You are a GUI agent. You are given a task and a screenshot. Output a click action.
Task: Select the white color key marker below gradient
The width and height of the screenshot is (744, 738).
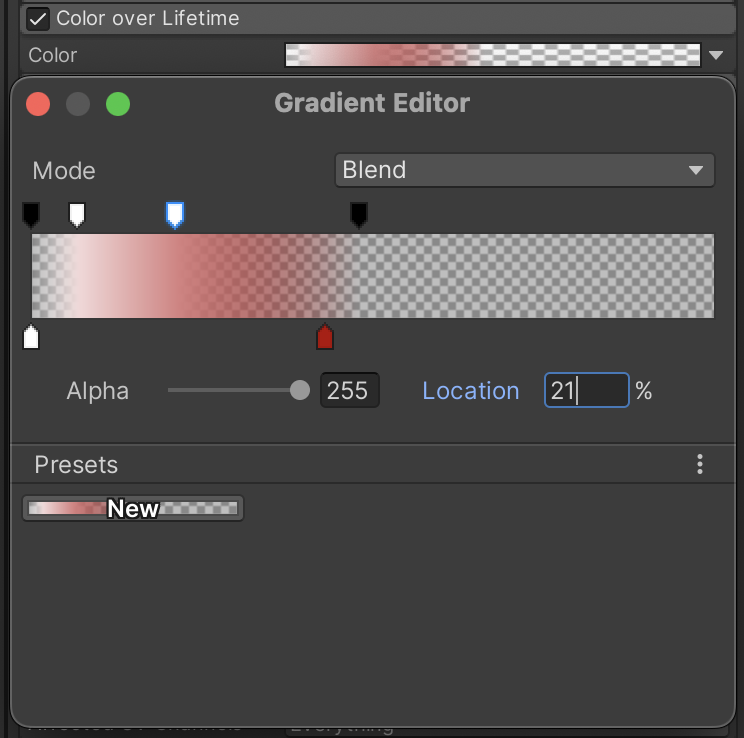tap(31, 338)
